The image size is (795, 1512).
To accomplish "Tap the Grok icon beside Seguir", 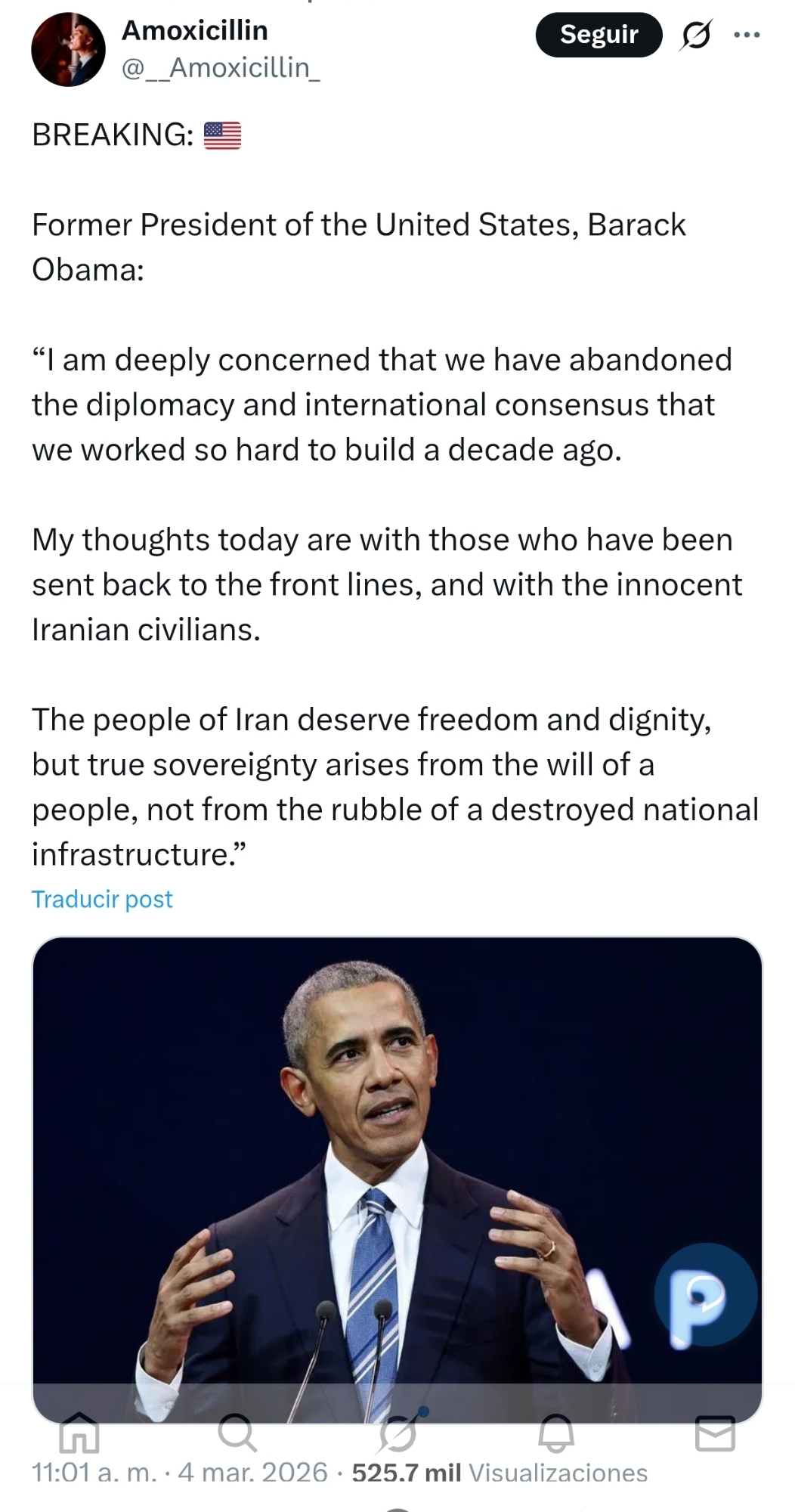I will (x=695, y=35).
